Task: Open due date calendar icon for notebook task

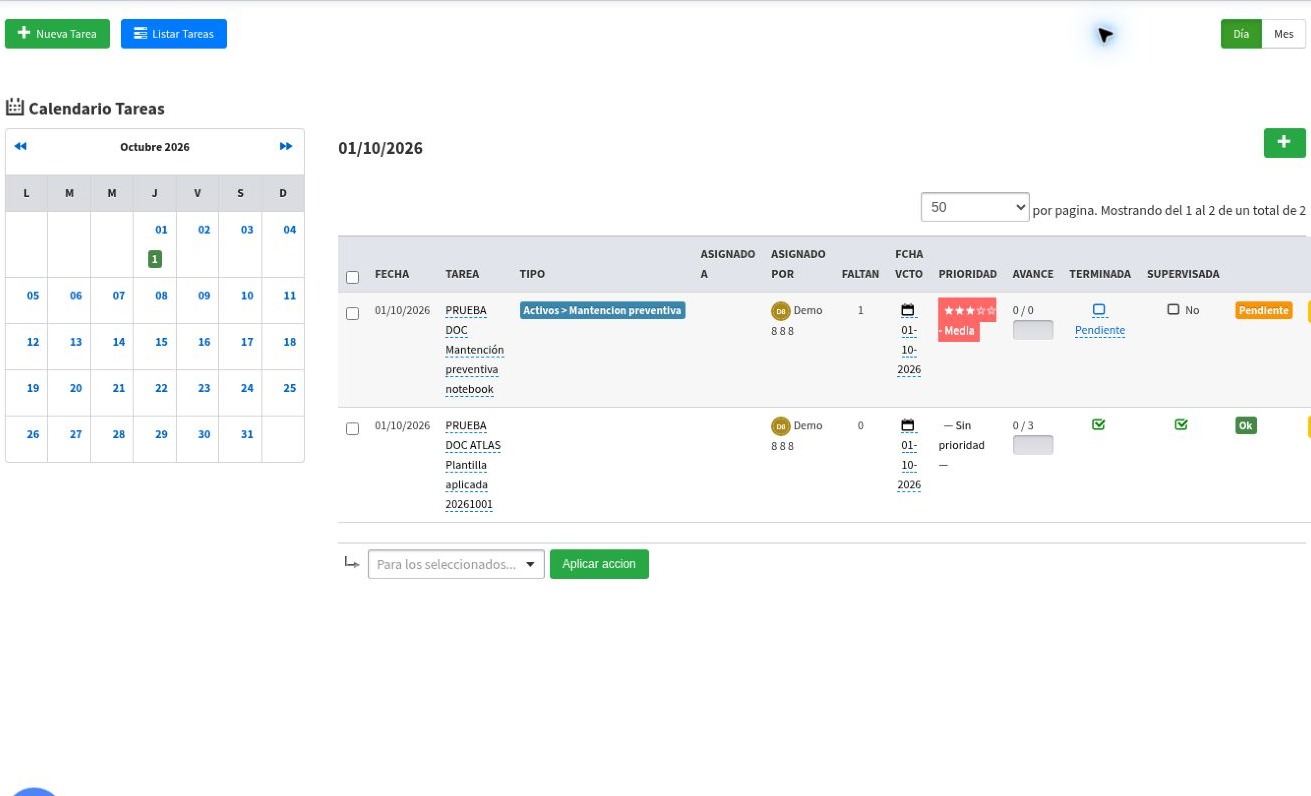Action: (908, 310)
